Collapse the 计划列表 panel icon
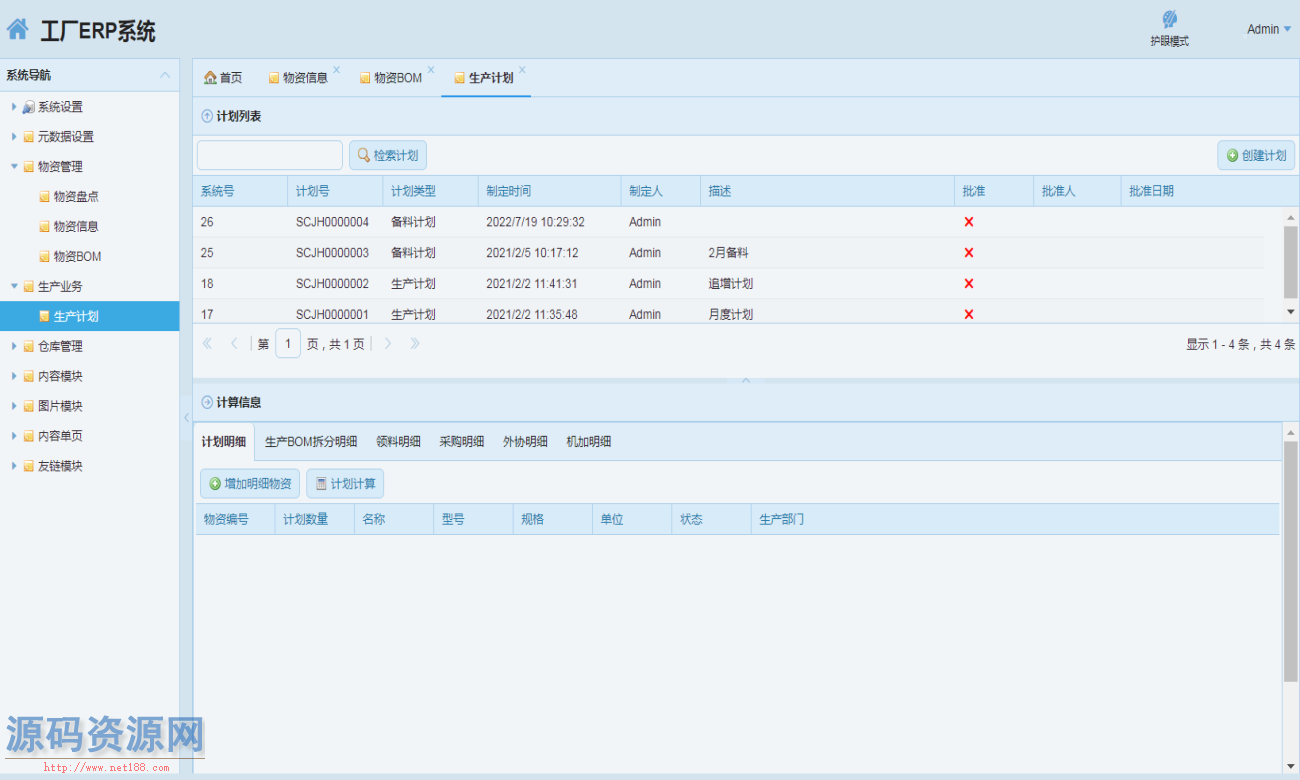Image resolution: width=1300 pixels, height=780 pixels. 207,116
